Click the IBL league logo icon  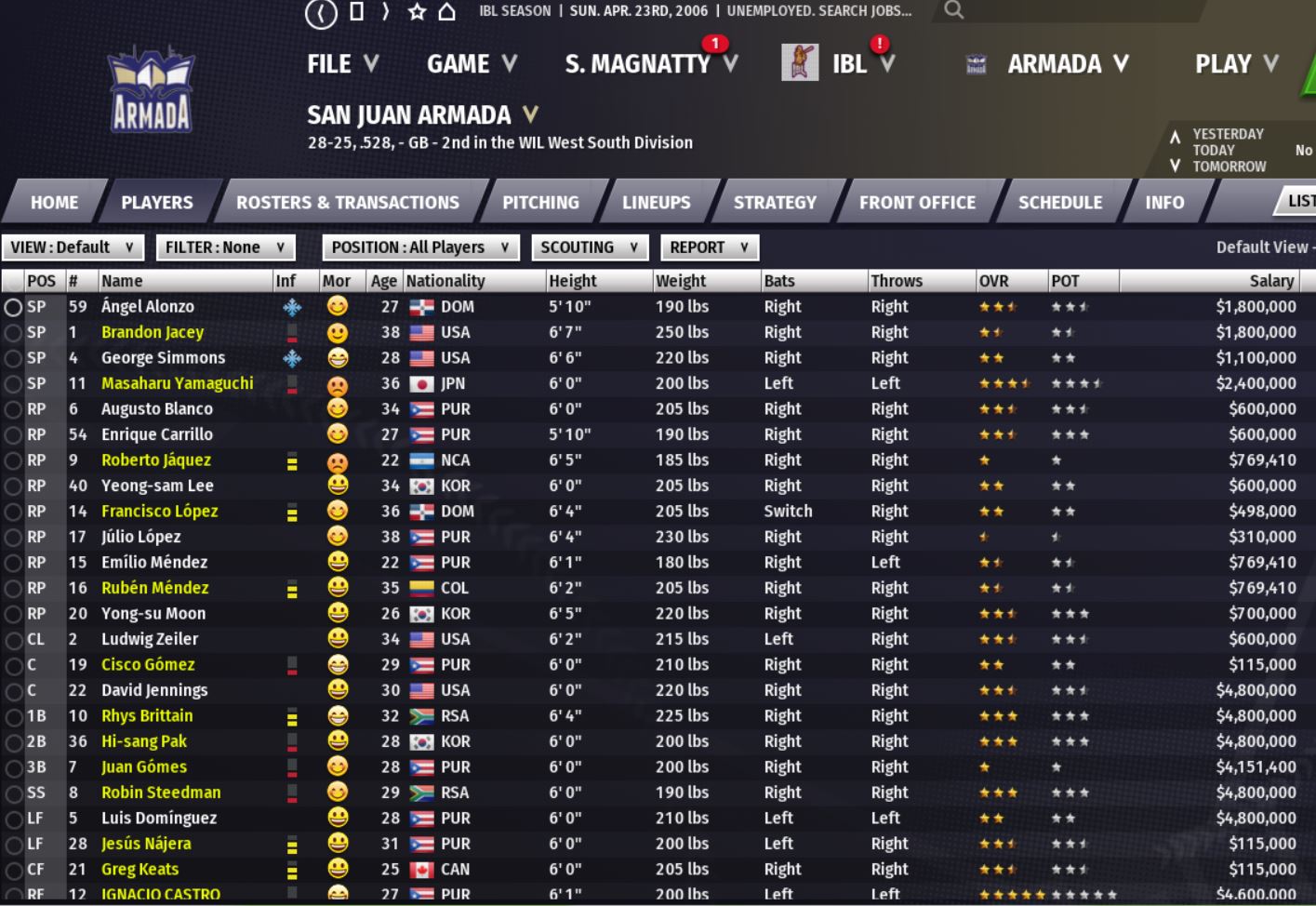click(x=799, y=63)
